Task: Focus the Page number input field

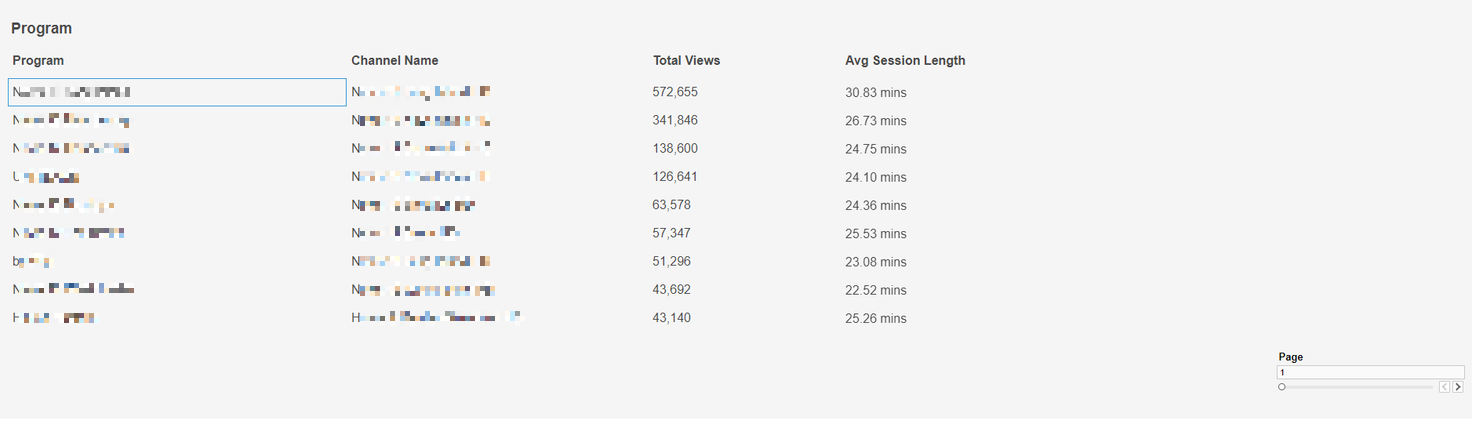Action: click(1370, 372)
